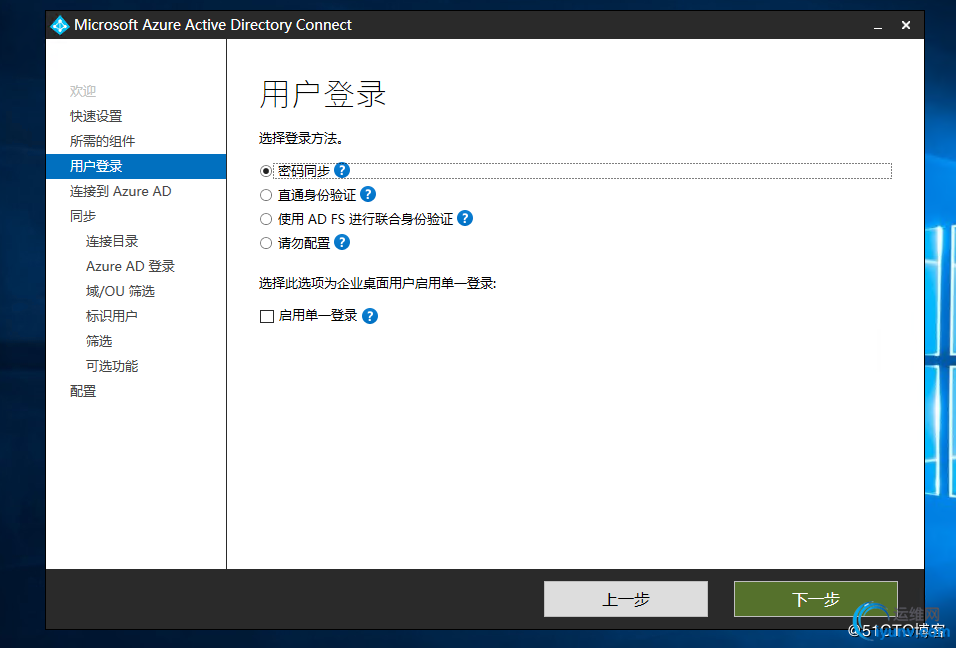The height and width of the screenshot is (648, 956).
Task: Open 域/OU 筛选 sub-step
Action: coord(120,291)
